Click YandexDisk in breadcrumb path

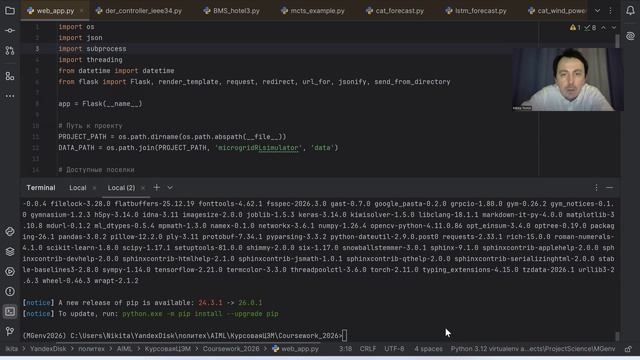click(48, 349)
